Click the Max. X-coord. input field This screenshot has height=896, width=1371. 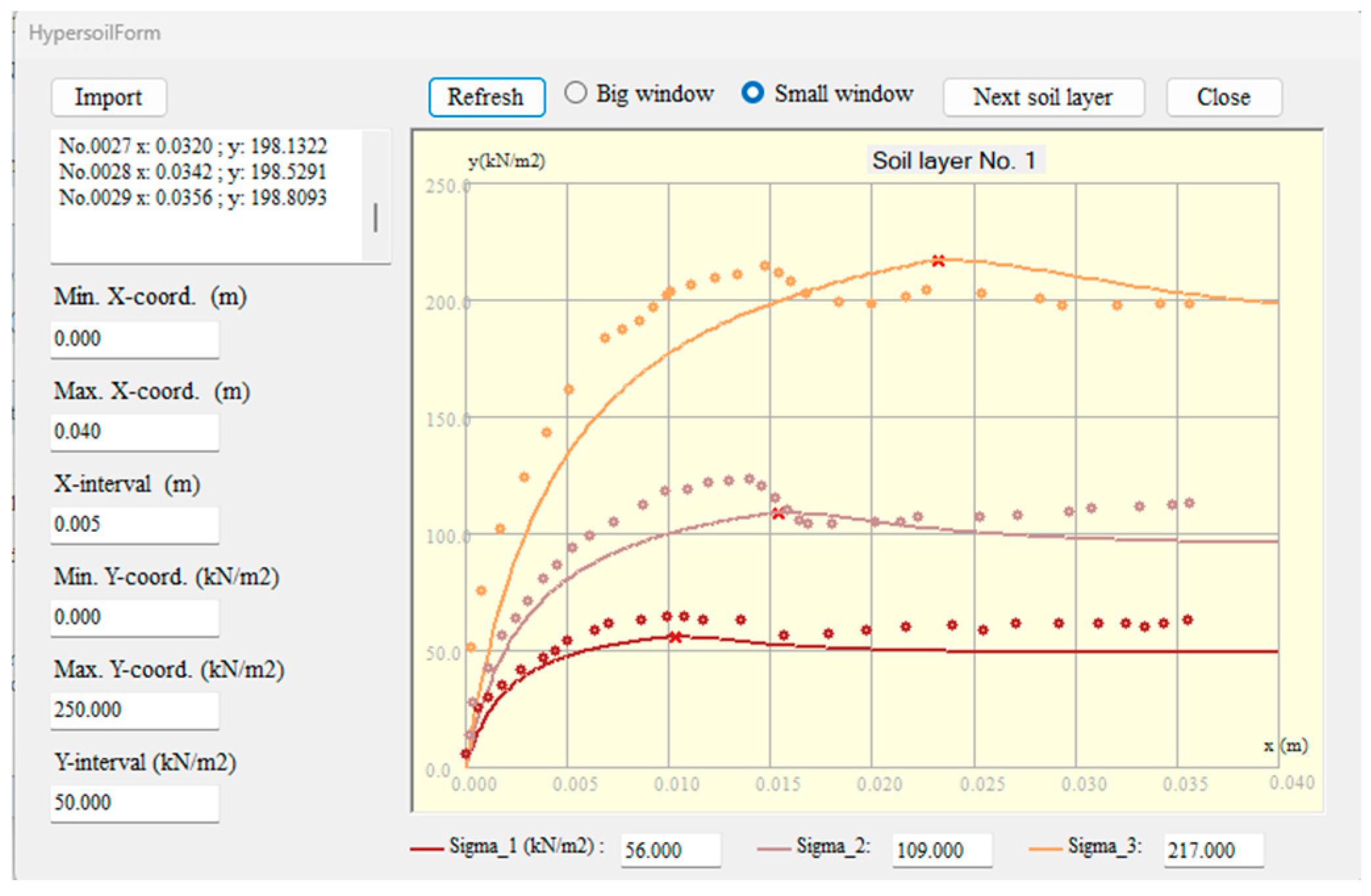point(134,431)
